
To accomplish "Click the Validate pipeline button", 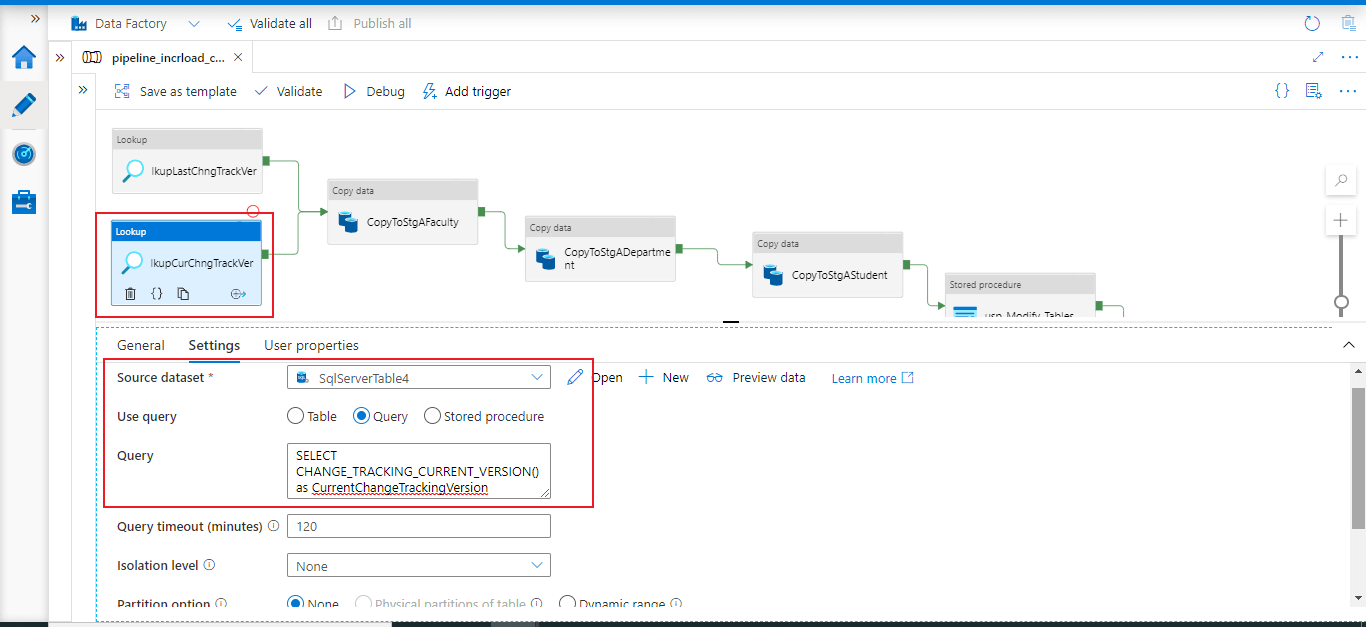I will [x=288, y=91].
